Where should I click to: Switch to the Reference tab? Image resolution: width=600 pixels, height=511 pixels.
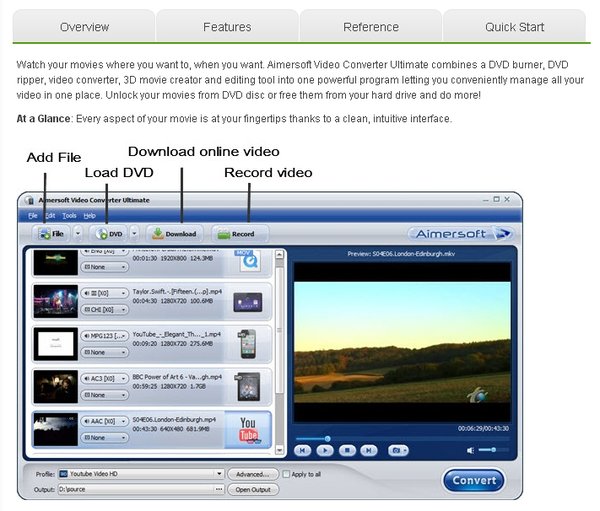click(371, 27)
